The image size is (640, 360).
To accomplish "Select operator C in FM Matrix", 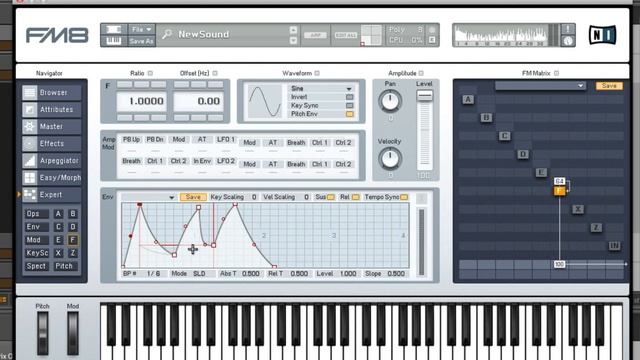I will coord(504,136).
